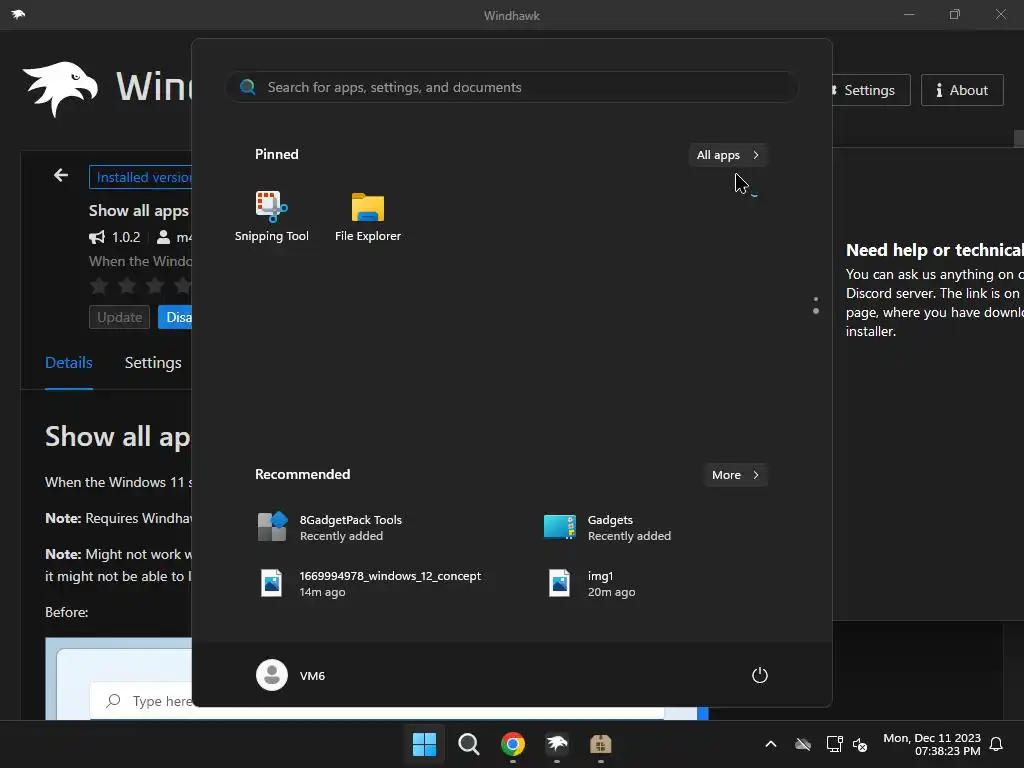Screen dimensions: 1024x768
Task: Click the Windhawk eagle logo
Action: (x=60, y=88)
